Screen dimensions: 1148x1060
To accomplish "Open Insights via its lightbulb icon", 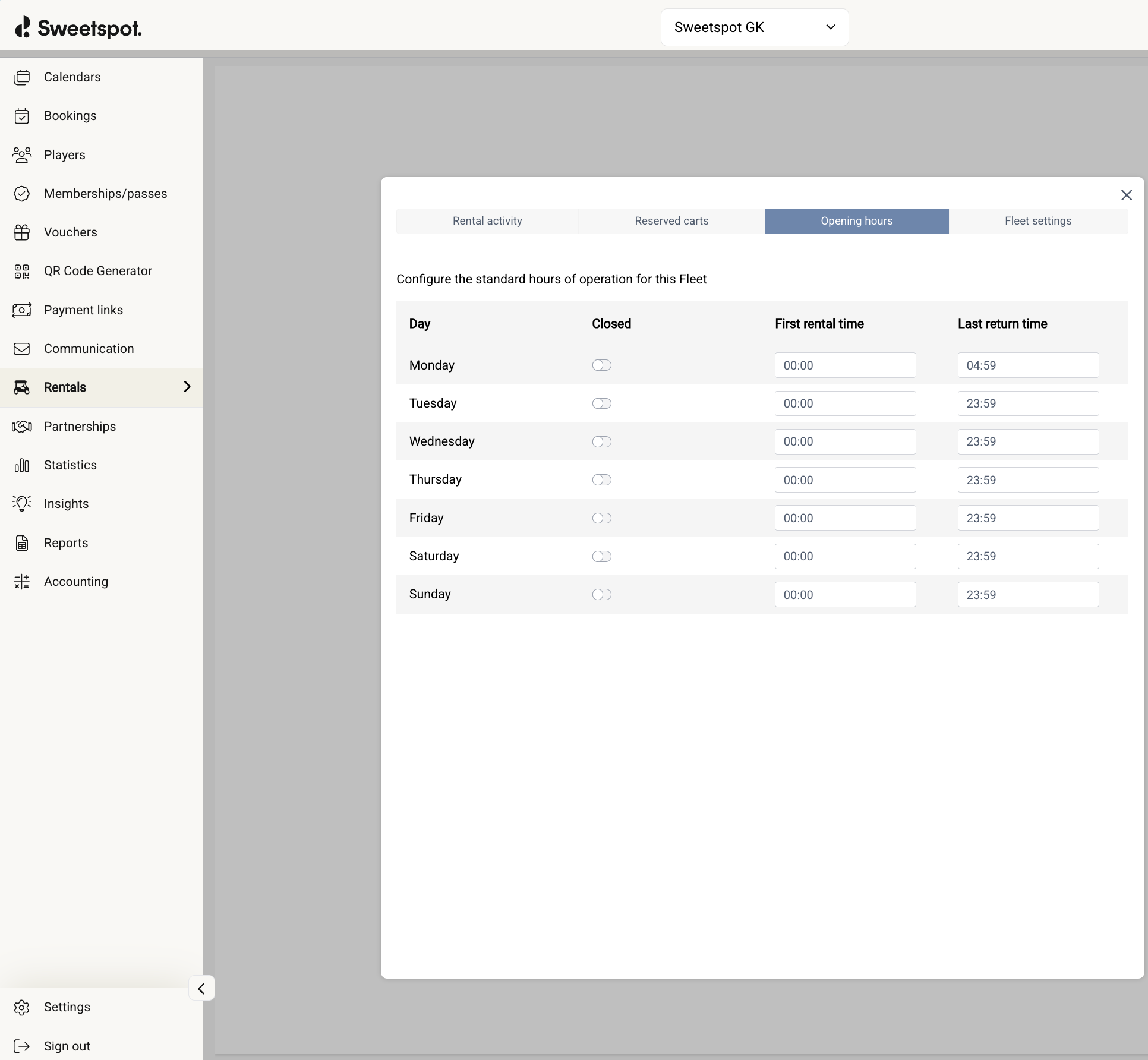I will tap(22, 504).
